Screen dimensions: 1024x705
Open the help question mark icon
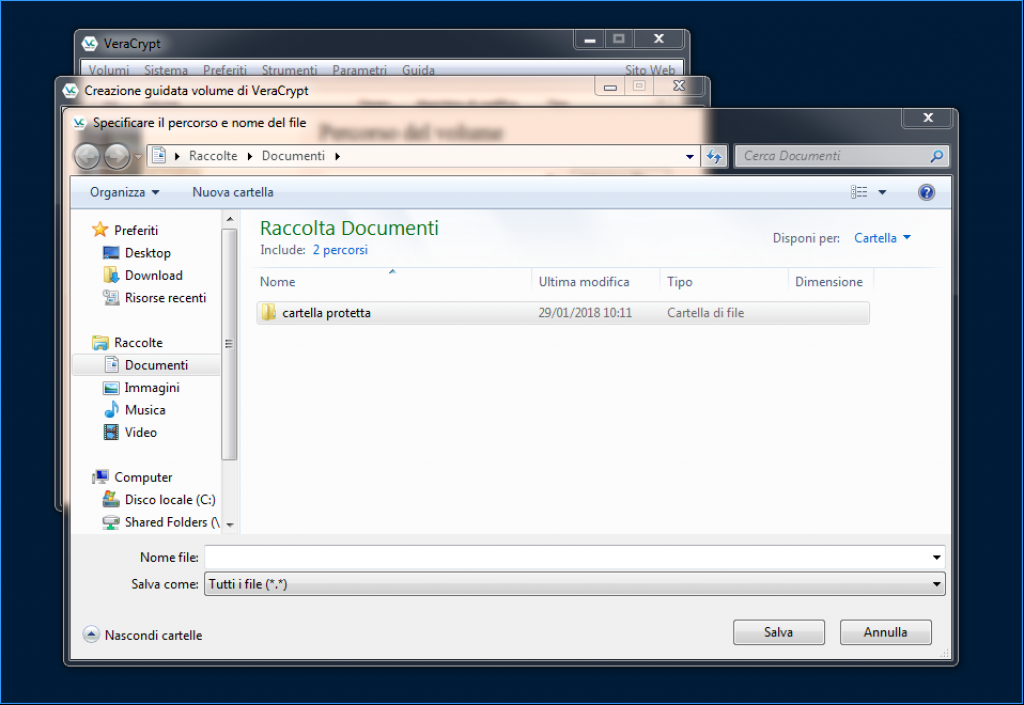(926, 192)
